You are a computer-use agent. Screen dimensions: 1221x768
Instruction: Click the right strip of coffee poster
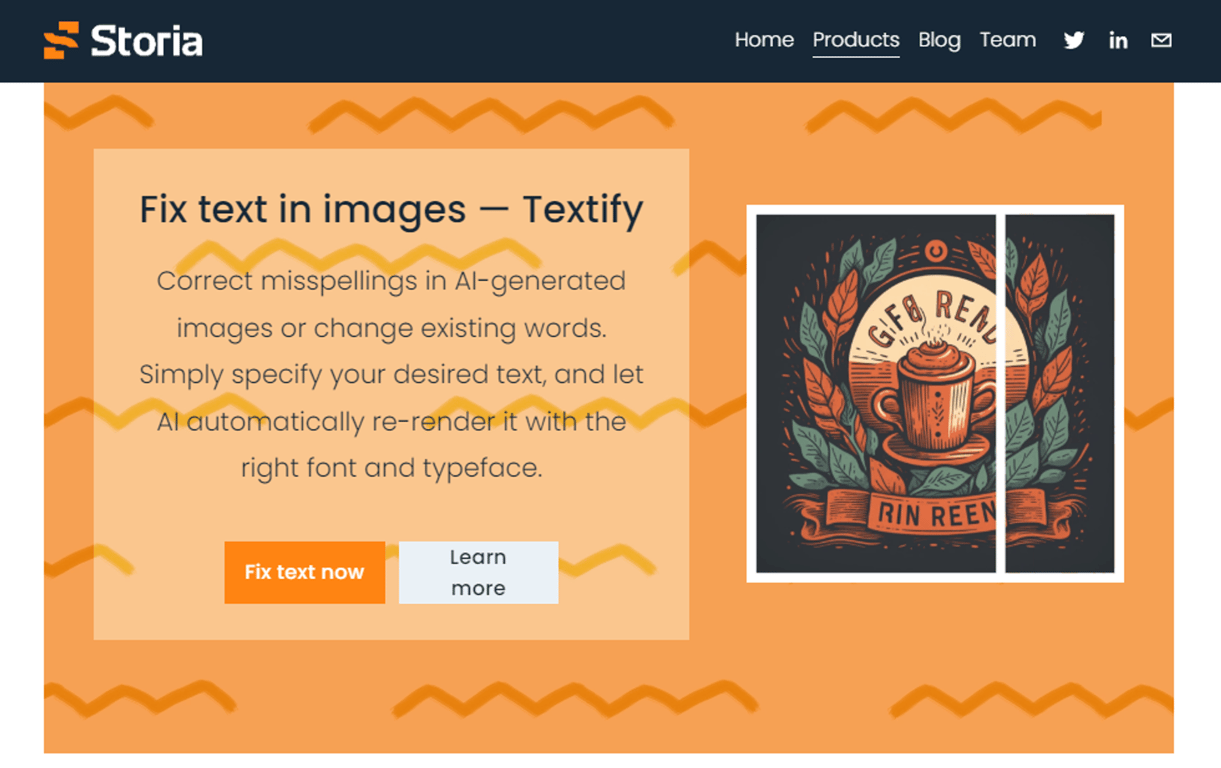pos(1060,393)
